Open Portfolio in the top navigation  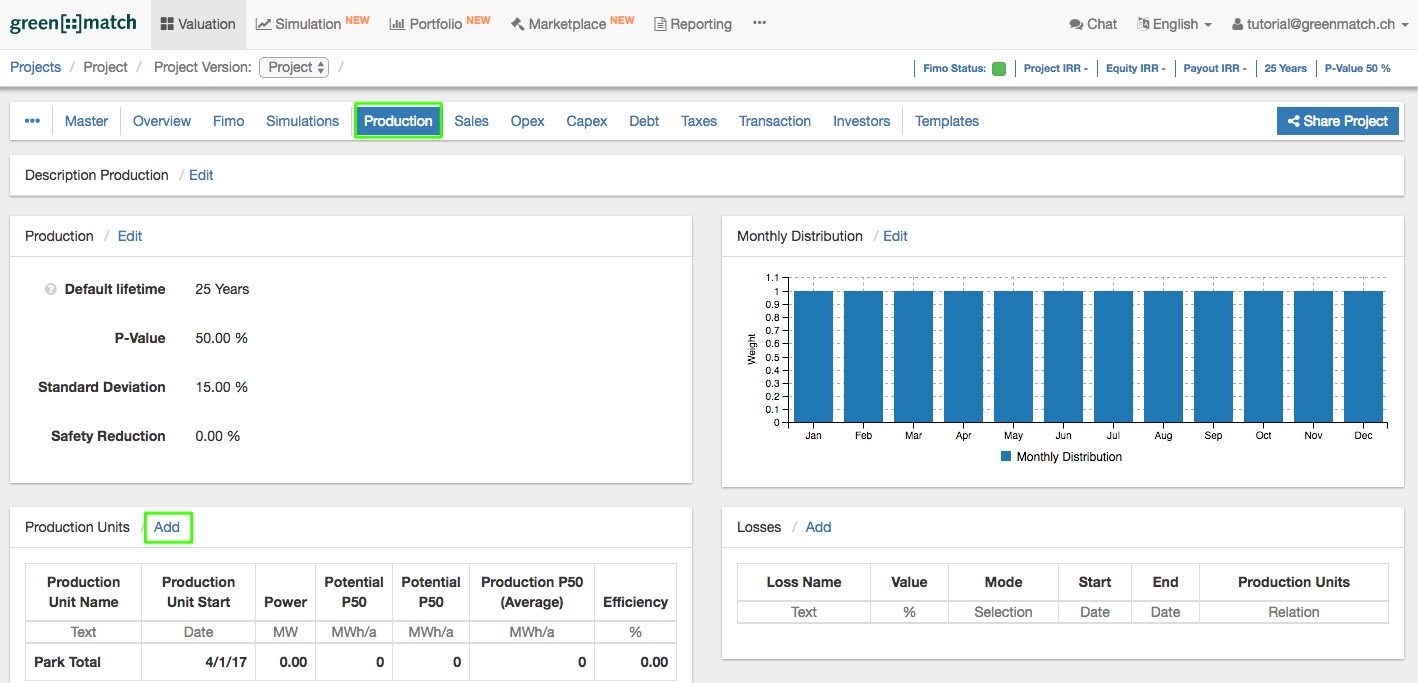[439, 24]
